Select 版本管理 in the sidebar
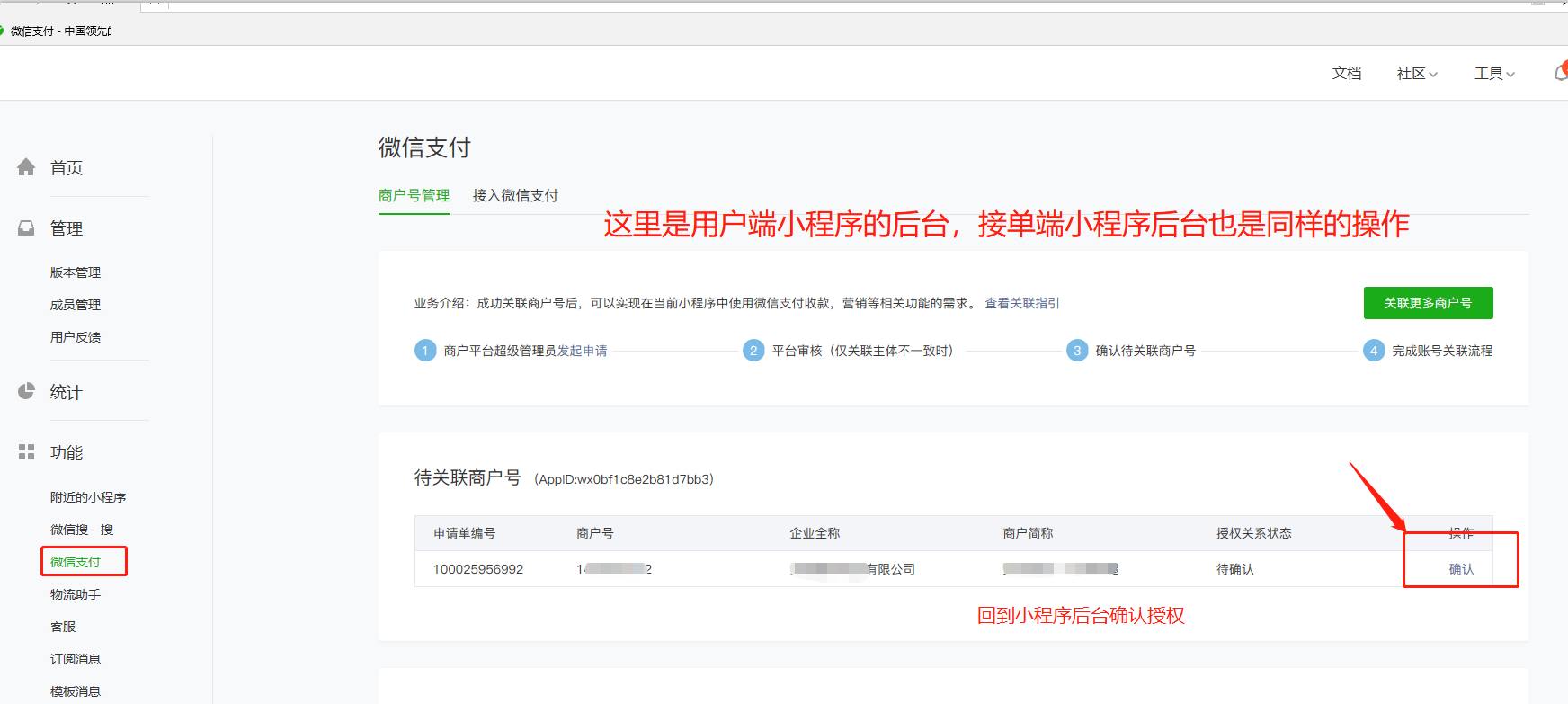Screen dimensions: 1568x704 point(76,272)
